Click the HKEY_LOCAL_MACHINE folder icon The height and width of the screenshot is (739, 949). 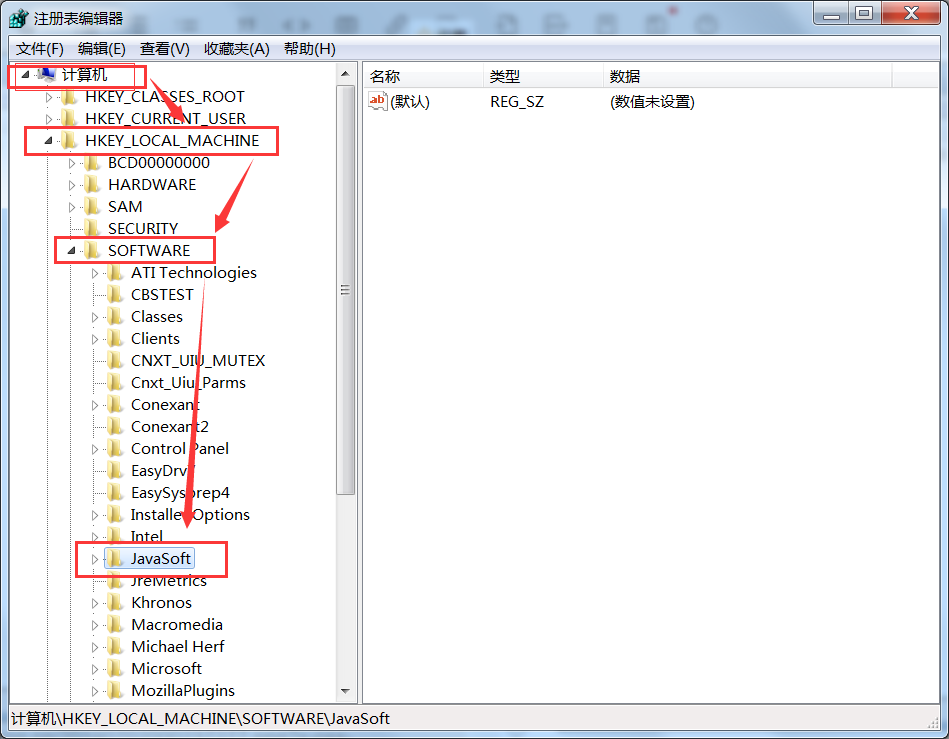(x=70, y=140)
